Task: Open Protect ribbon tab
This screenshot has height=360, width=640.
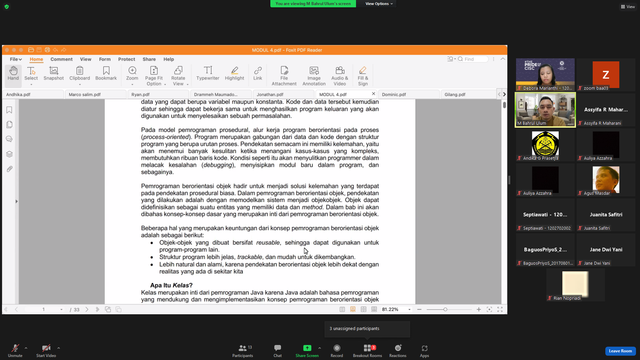Action: [x=127, y=59]
